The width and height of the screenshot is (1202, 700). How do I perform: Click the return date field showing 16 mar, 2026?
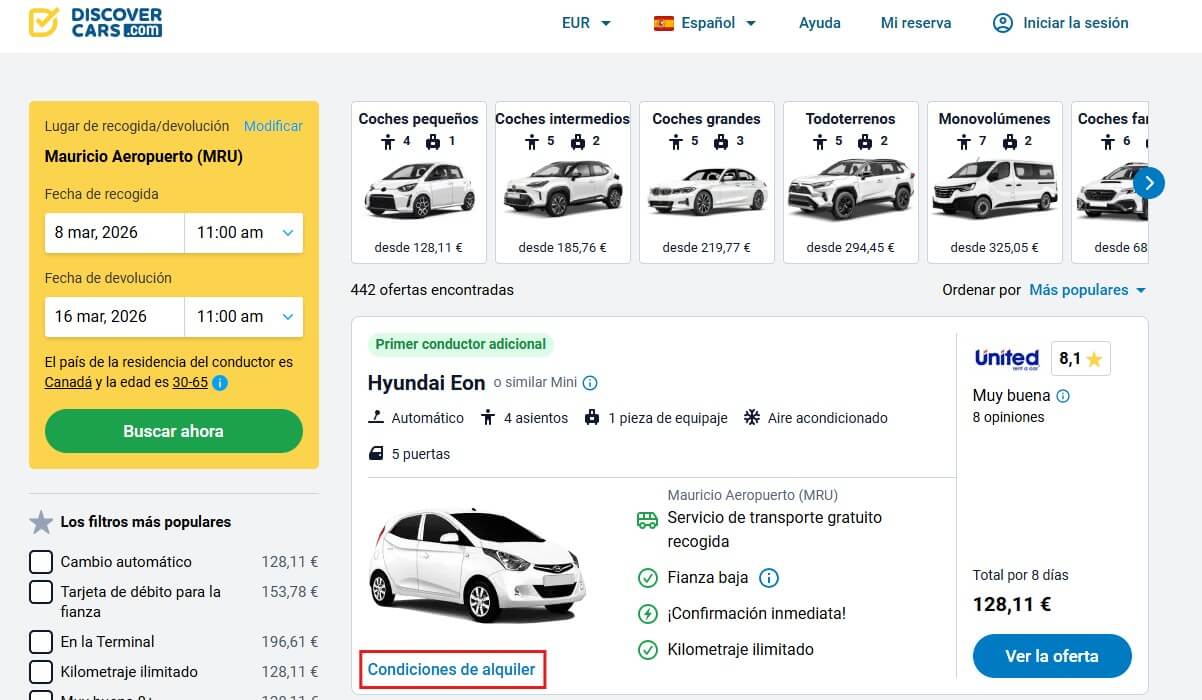pyautogui.click(x=113, y=316)
